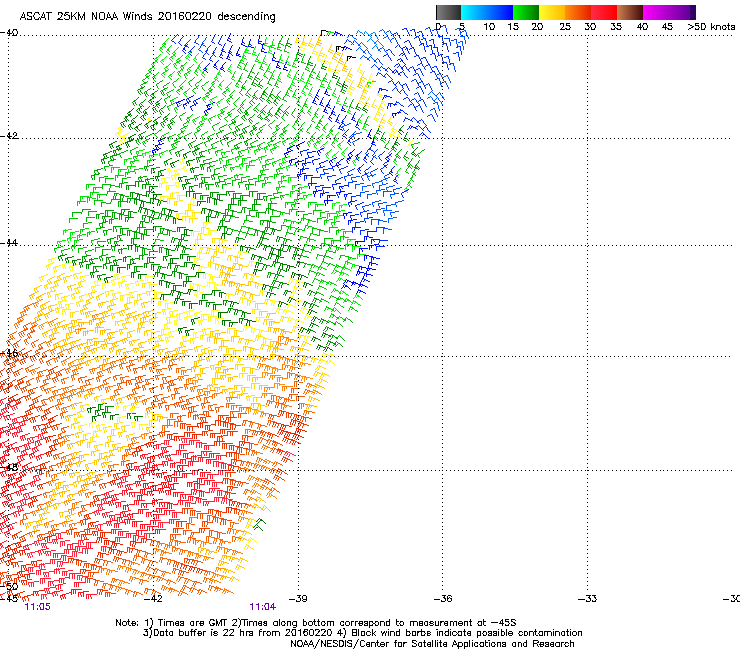Click the red 30-35 knots legend swatch
Image resolution: width=740 pixels, height=650 pixels.
point(604,12)
